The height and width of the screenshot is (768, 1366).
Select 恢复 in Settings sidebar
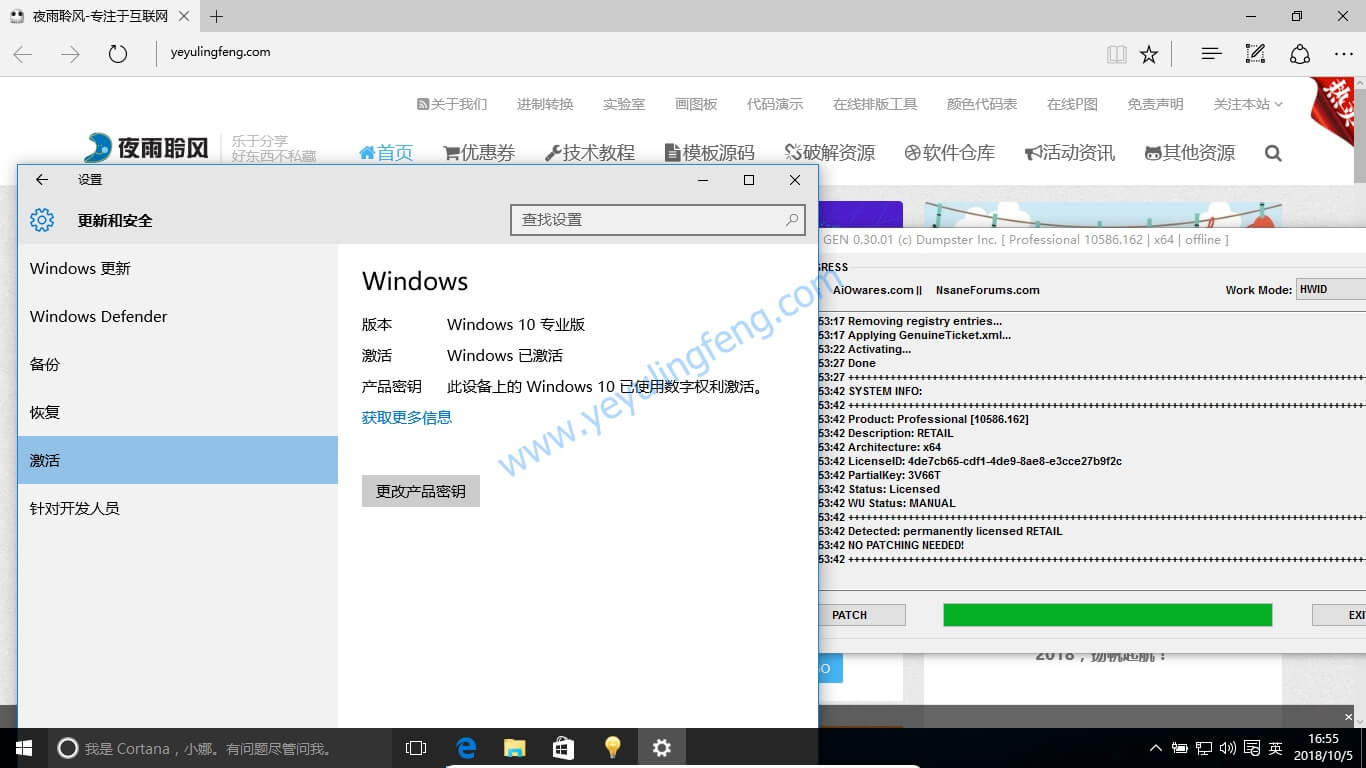[x=178, y=412]
